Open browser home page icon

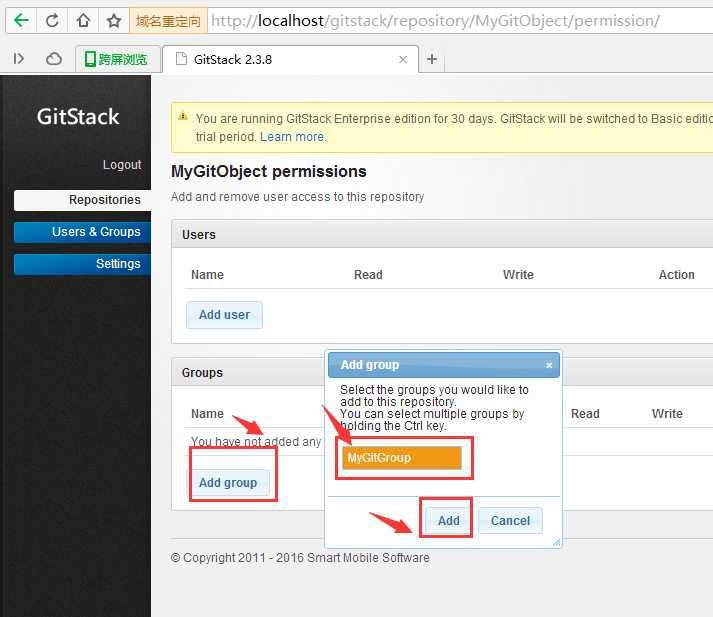point(83,20)
